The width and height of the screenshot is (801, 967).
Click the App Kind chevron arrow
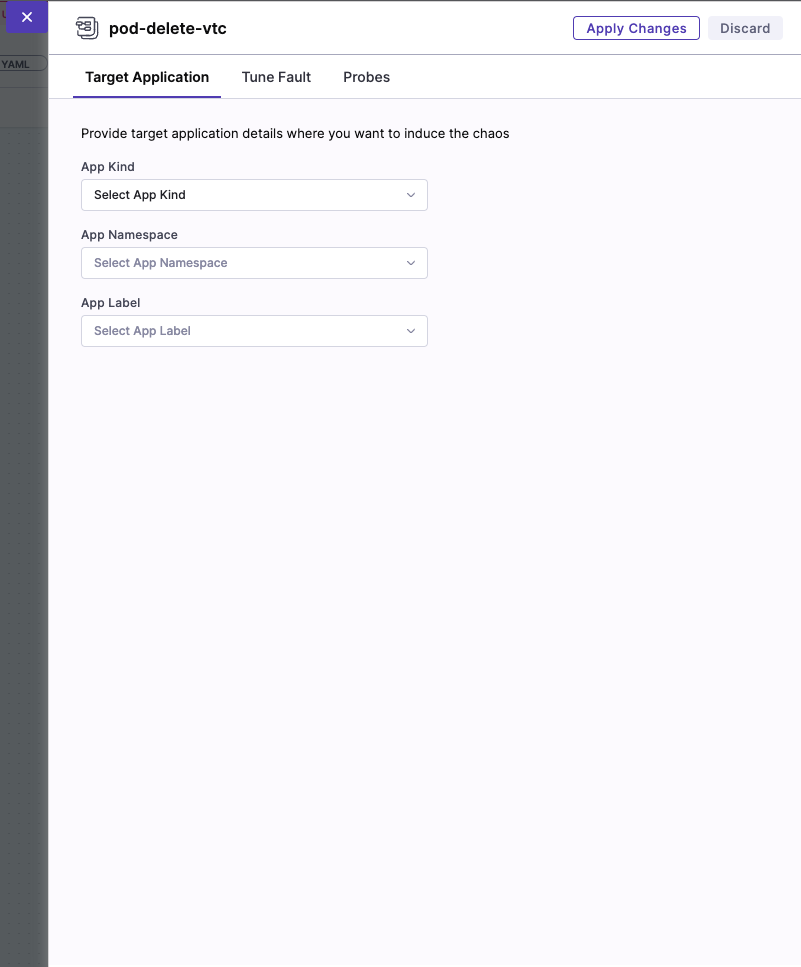point(410,195)
